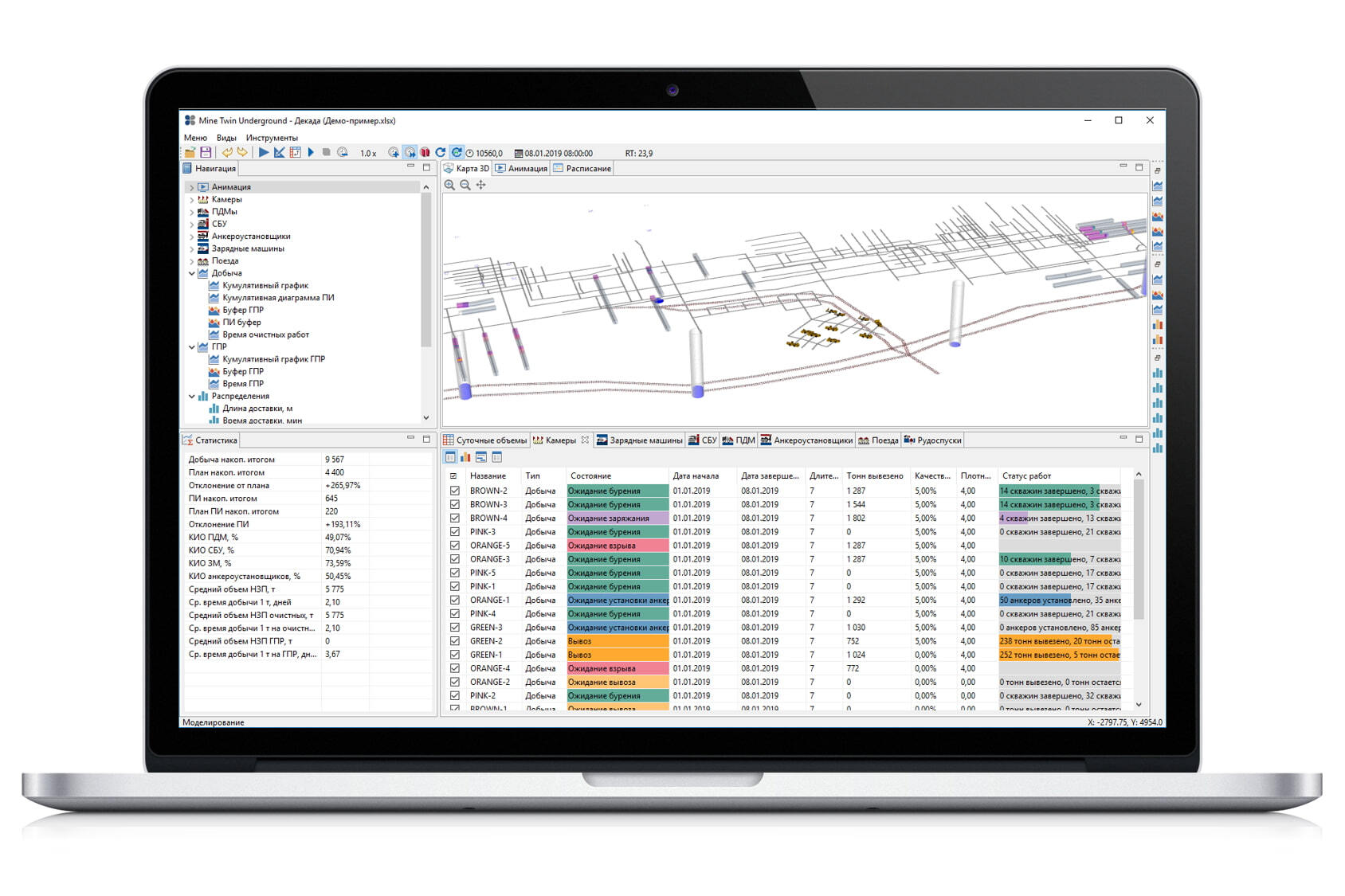Click the pan tool icon in map view
The image size is (1345, 896).
[x=480, y=185]
